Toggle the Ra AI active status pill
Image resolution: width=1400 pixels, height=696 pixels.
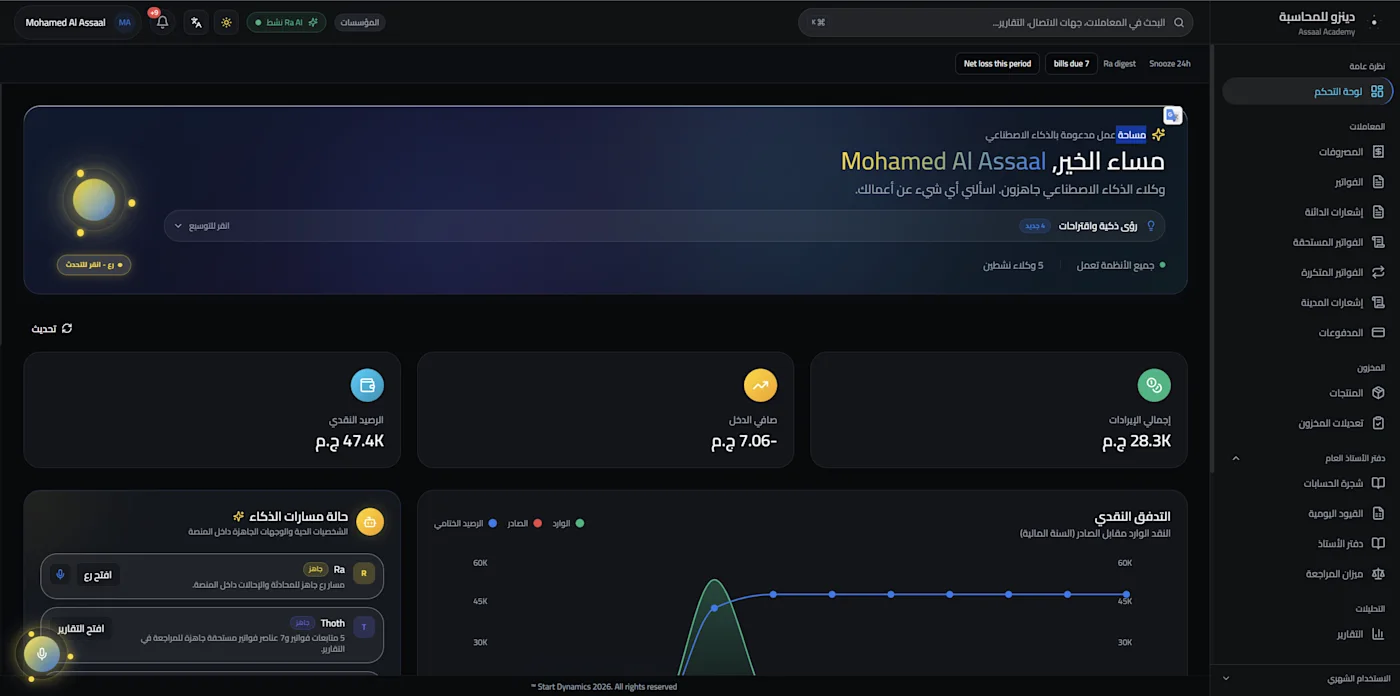click(286, 22)
